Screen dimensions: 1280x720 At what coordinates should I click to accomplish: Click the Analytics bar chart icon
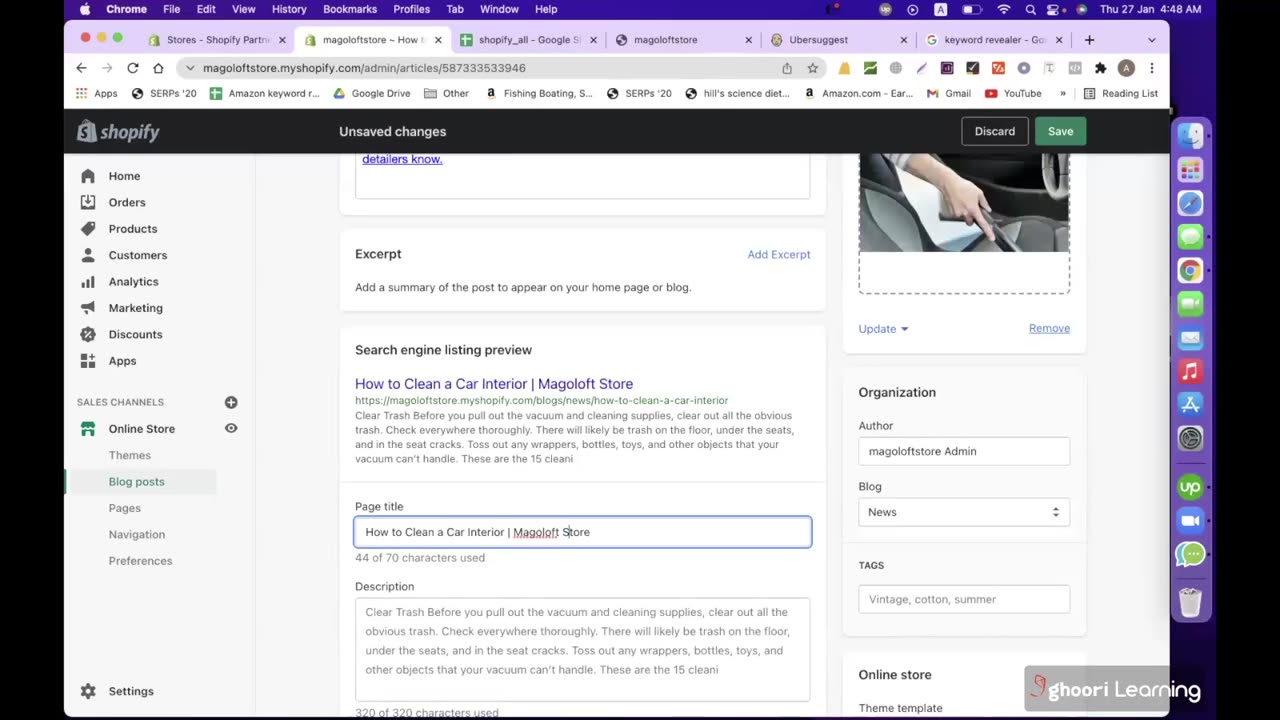tap(88, 282)
